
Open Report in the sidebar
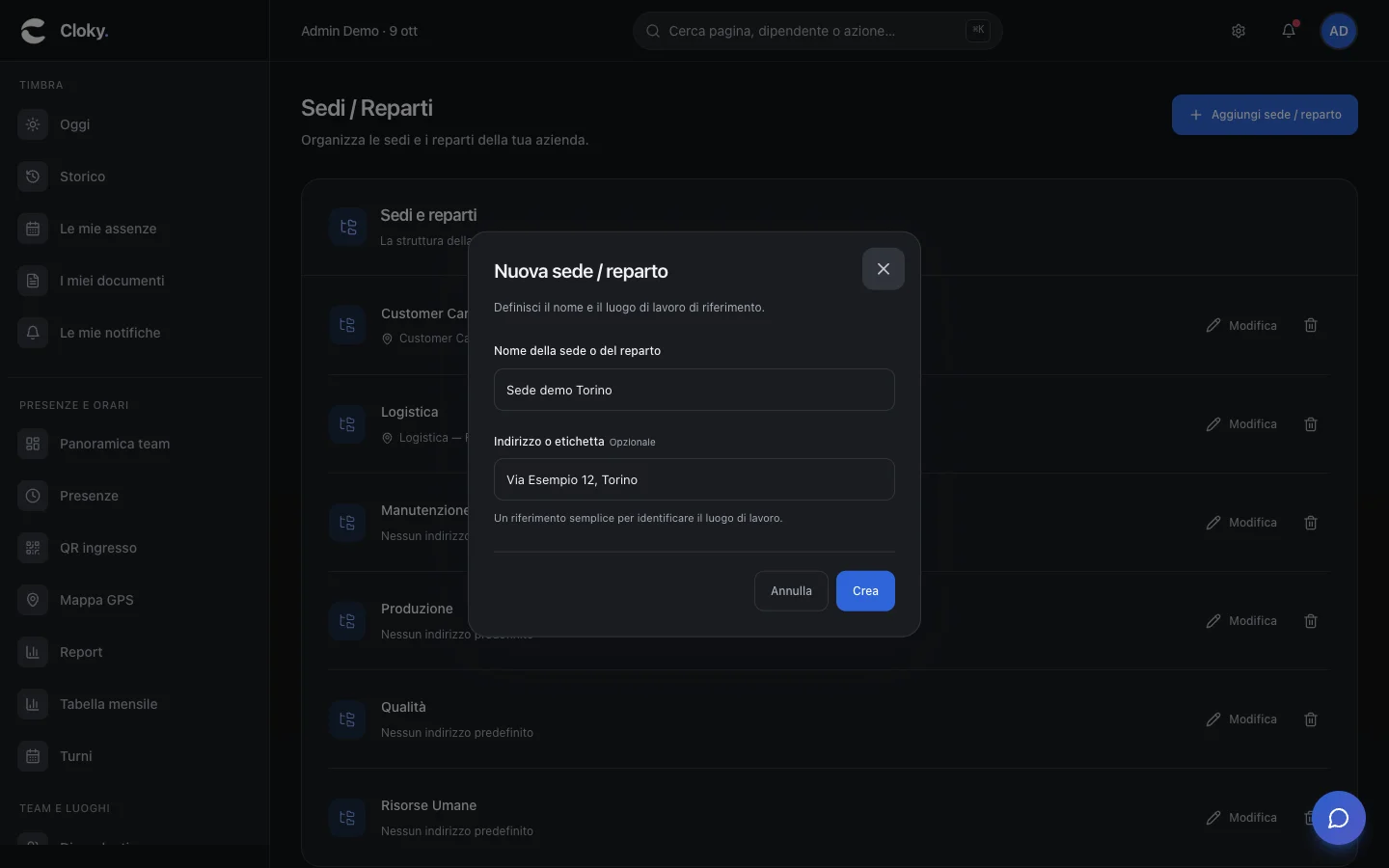pyautogui.click(x=135, y=652)
